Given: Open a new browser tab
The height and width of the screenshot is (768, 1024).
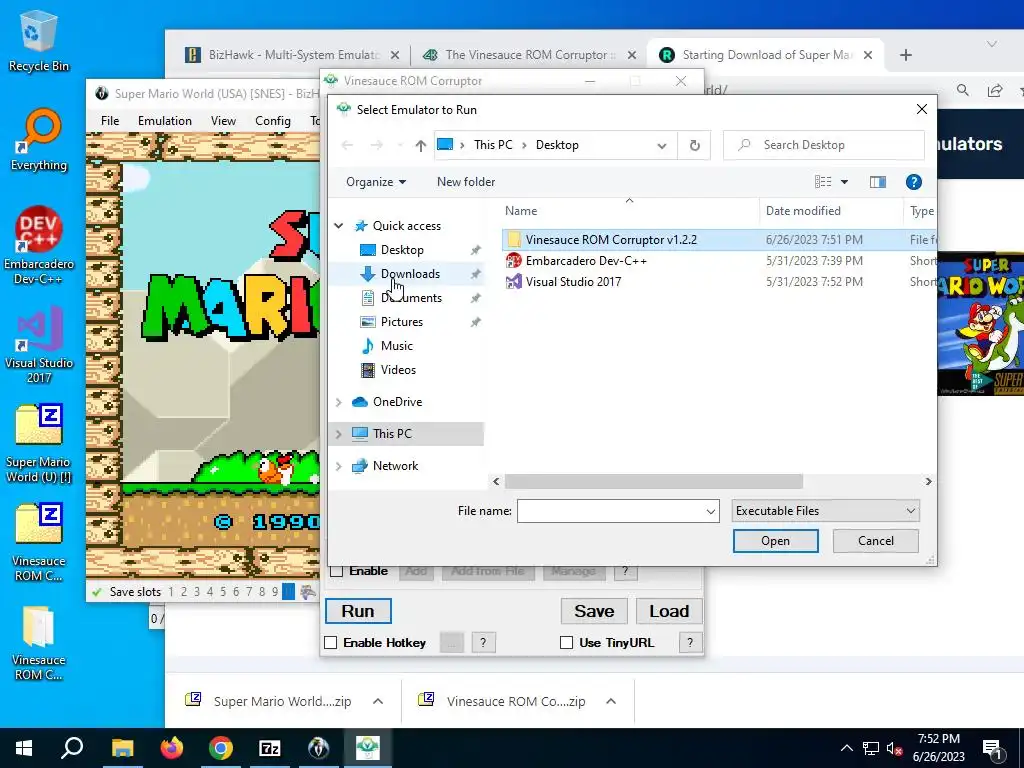Looking at the screenshot, I should [x=905, y=55].
